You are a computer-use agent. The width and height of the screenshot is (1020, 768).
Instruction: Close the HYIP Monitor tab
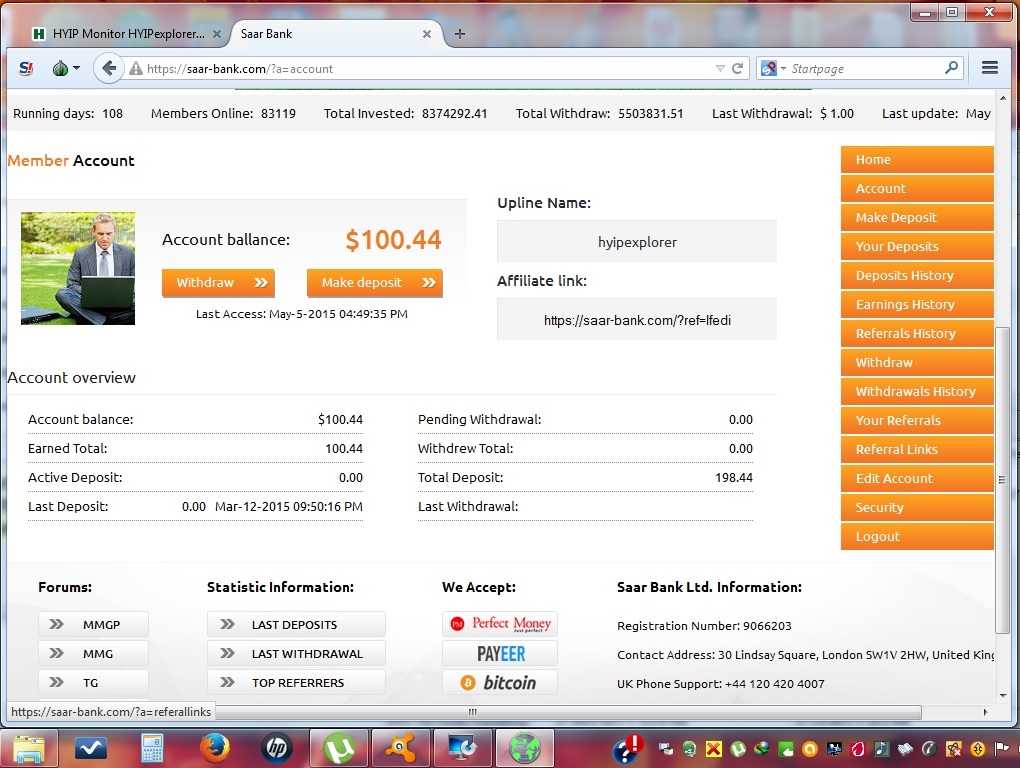click(x=217, y=33)
